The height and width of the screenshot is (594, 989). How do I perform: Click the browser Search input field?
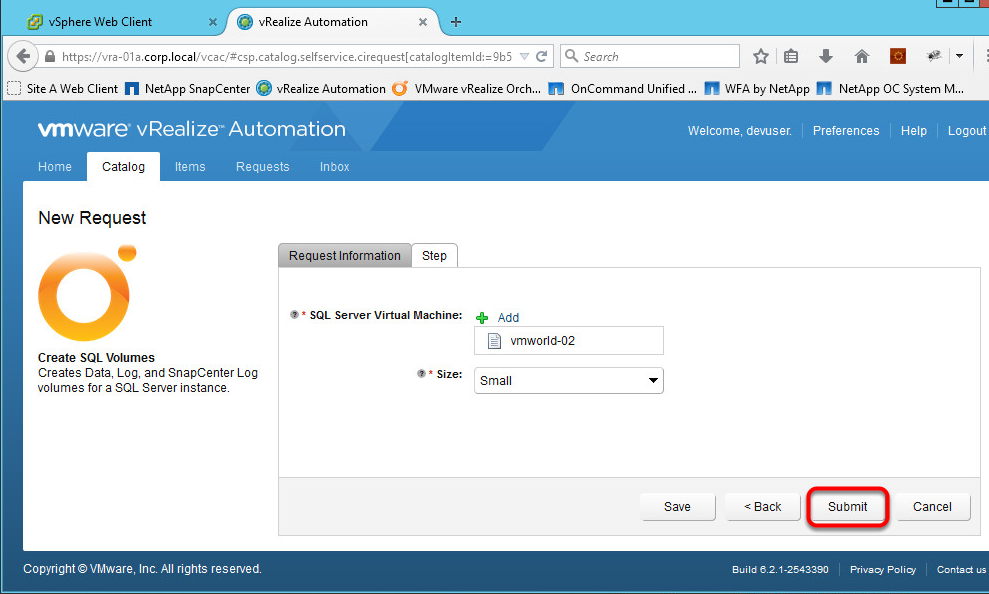[x=650, y=56]
